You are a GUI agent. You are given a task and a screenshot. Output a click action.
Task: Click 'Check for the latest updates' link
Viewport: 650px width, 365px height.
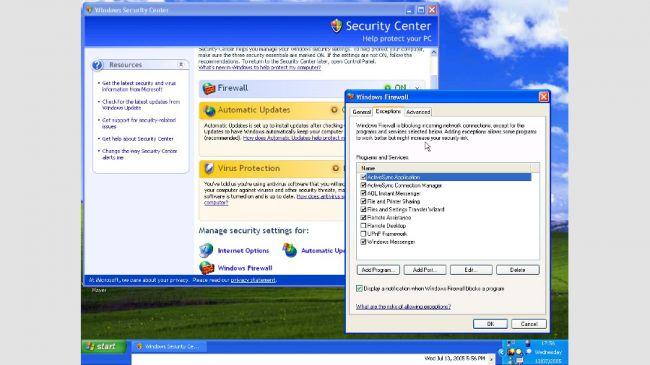141,105
